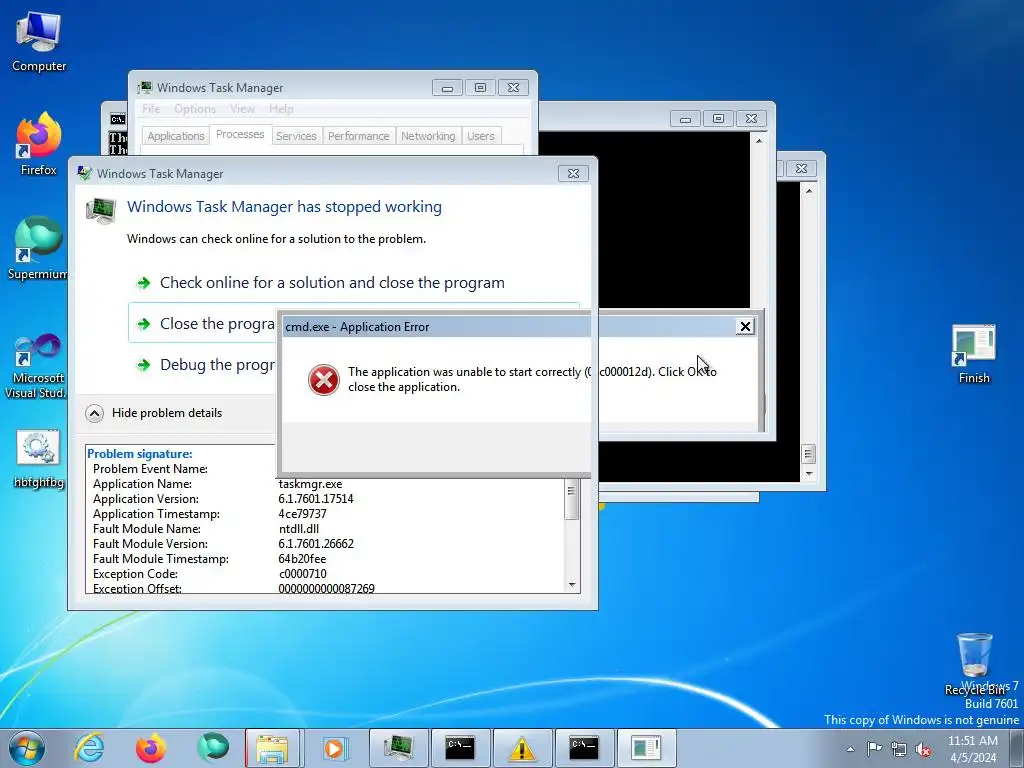Minimize the first cmd console window
The height and width of the screenshot is (768, 1024).
(x=685, y=119)
